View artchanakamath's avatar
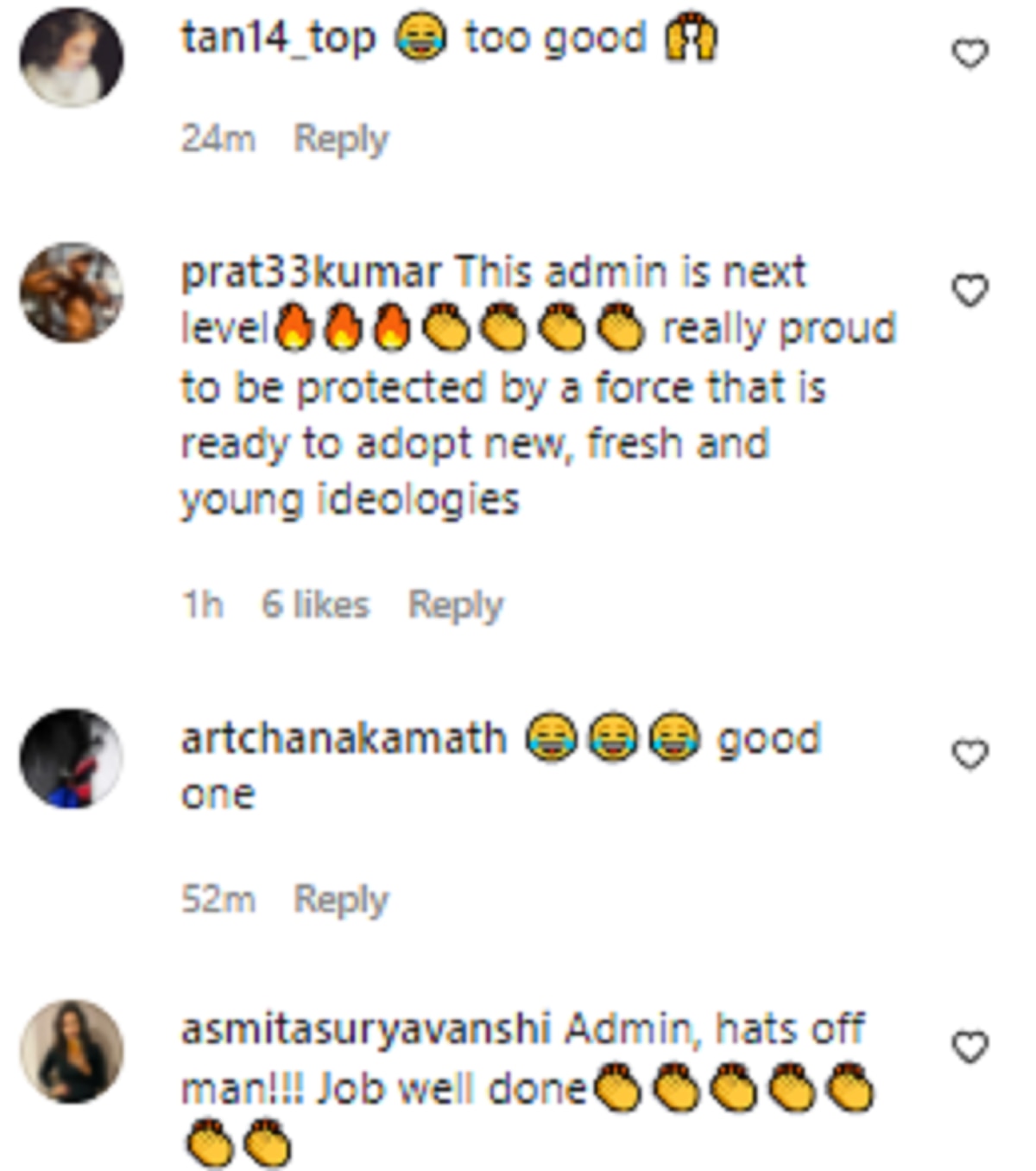 [72, 758]
